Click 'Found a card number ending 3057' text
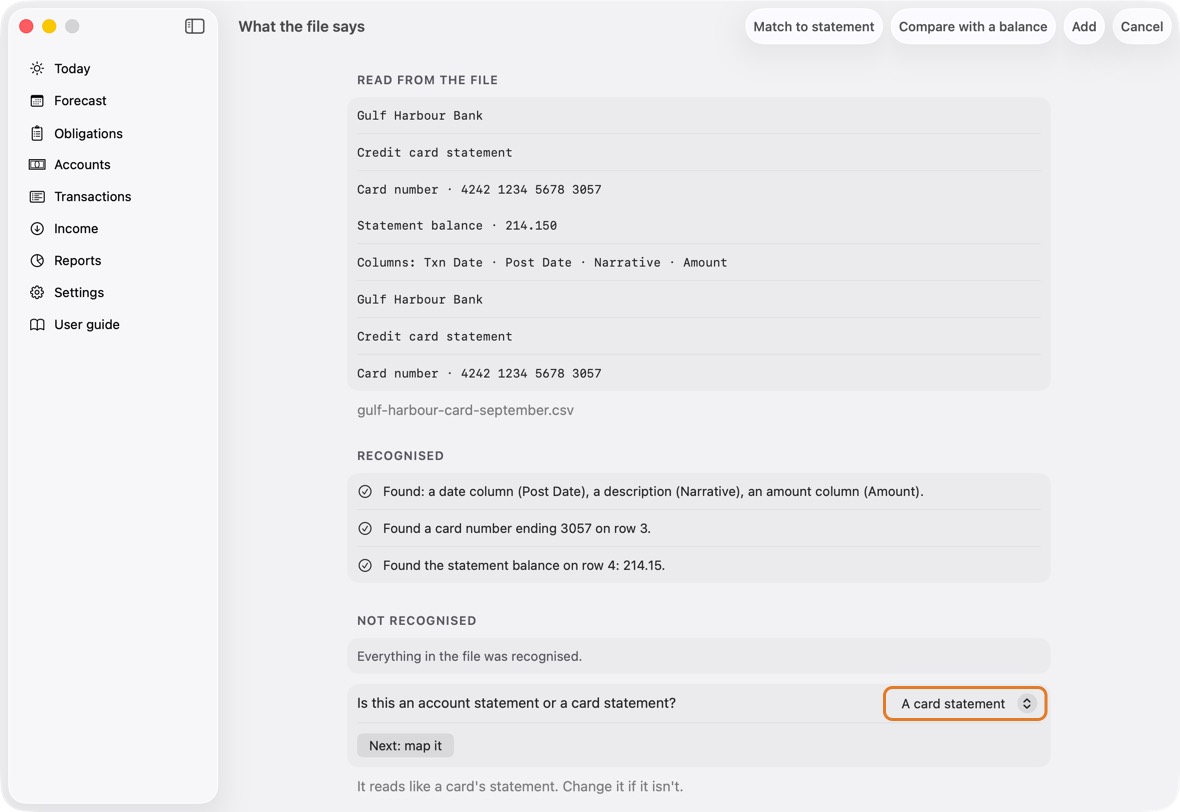Viewport: 1180px width, 812px height. (517, 528)
